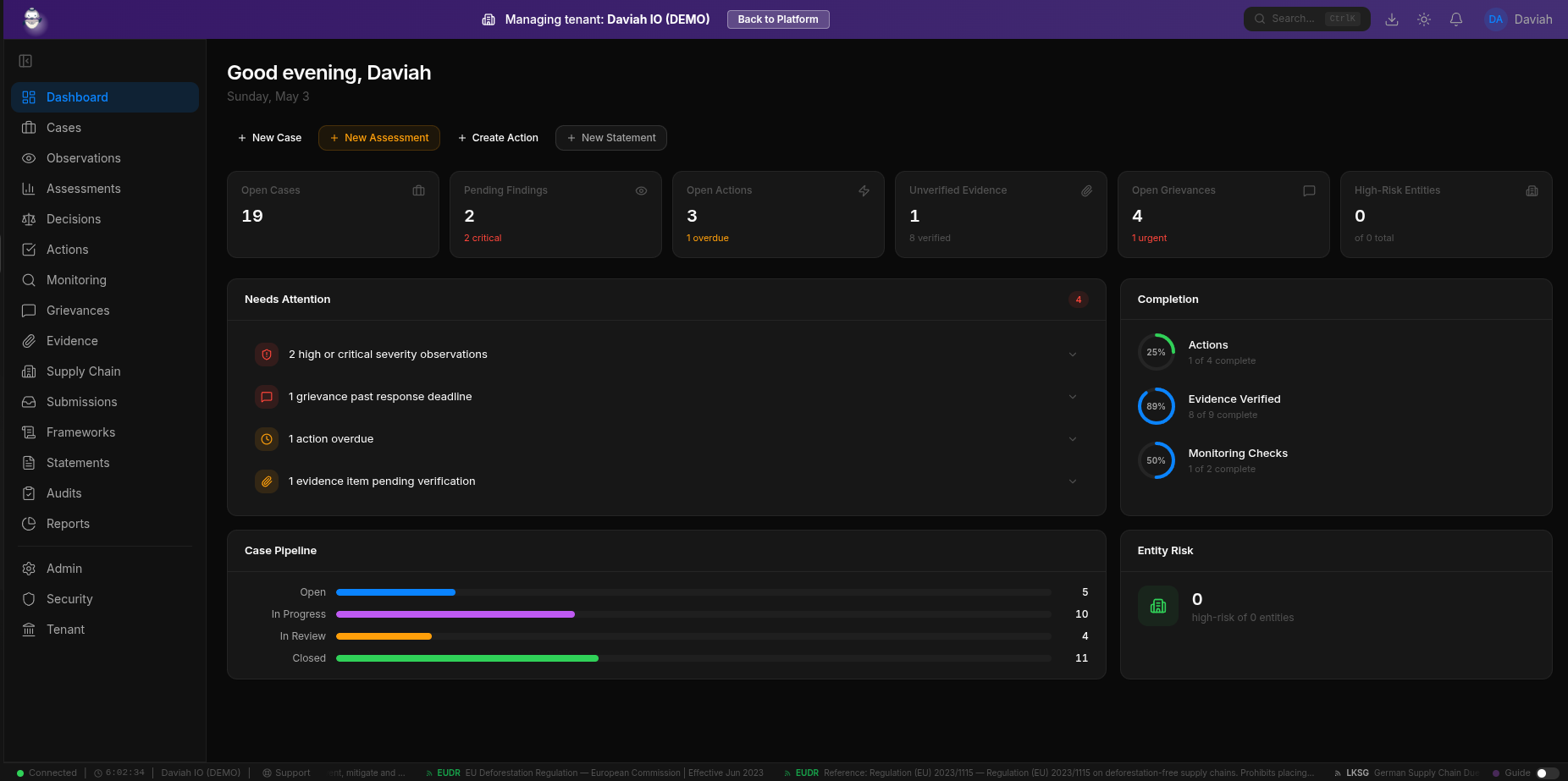
Task: Click the Open Cases briefcase icon
Action: pyautogui.click(x=418, y=190)
